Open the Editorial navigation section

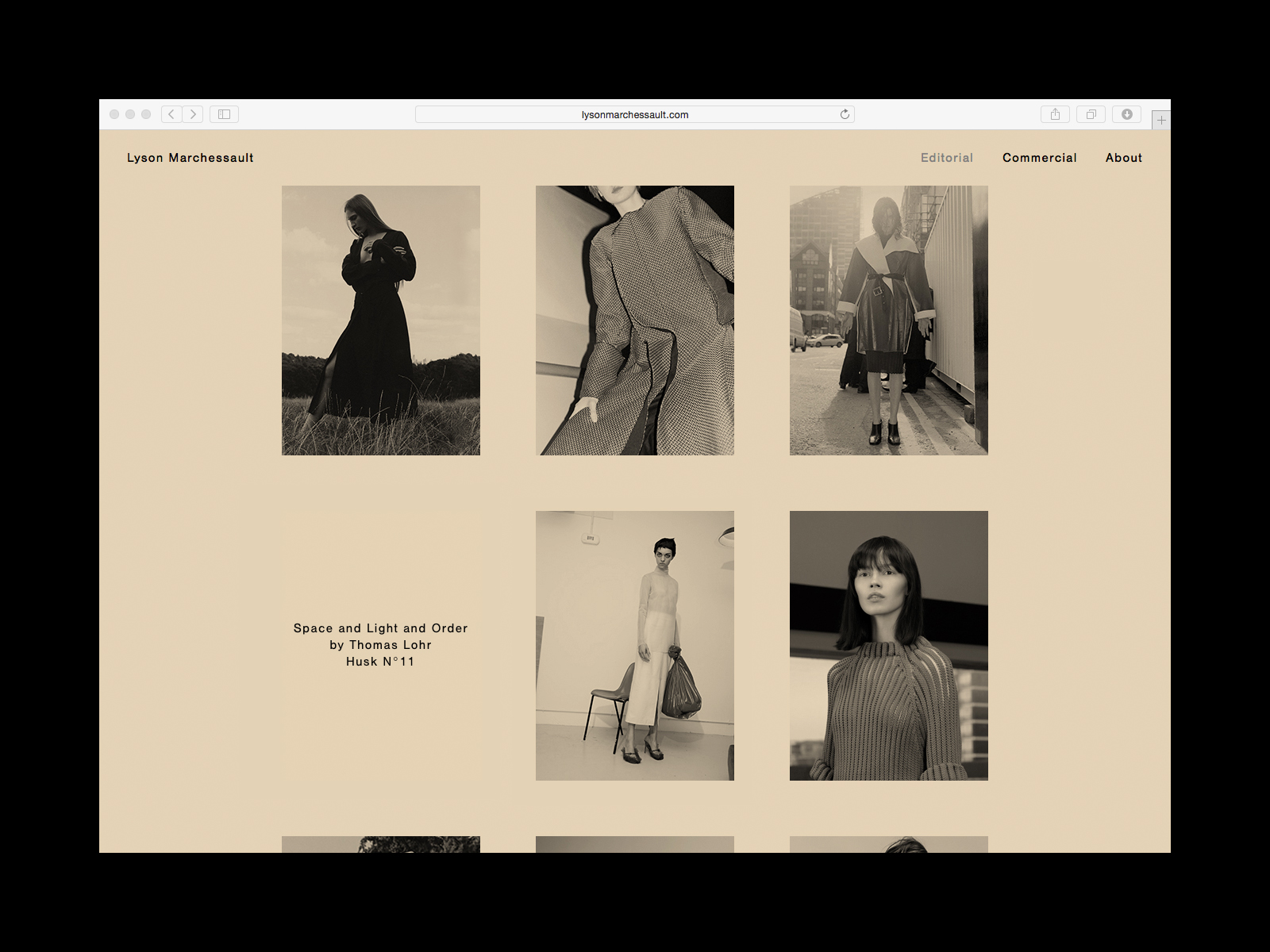pyautogui.click(x=946, y=158)
